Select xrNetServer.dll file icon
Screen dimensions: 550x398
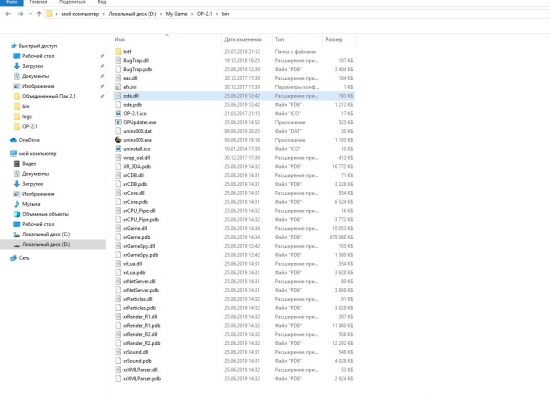coord(118,281)
